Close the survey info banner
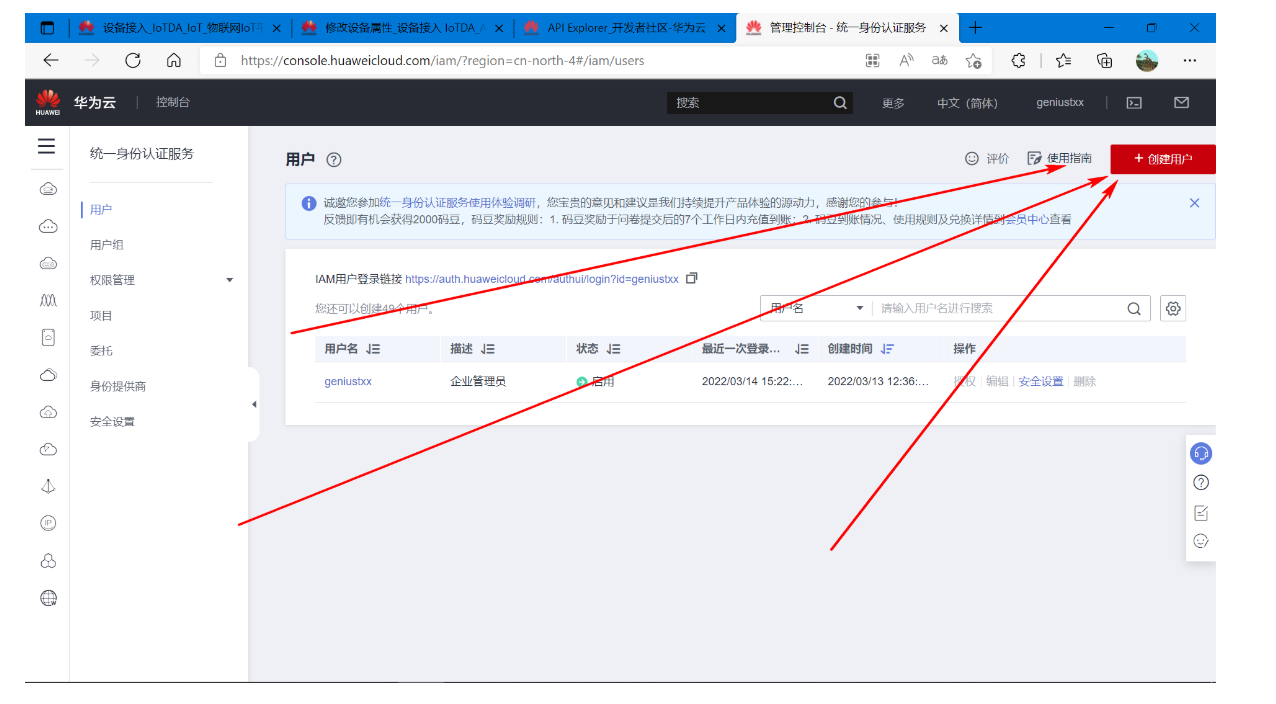This screenshot has height=704, width=1276. coord(1194,203)
